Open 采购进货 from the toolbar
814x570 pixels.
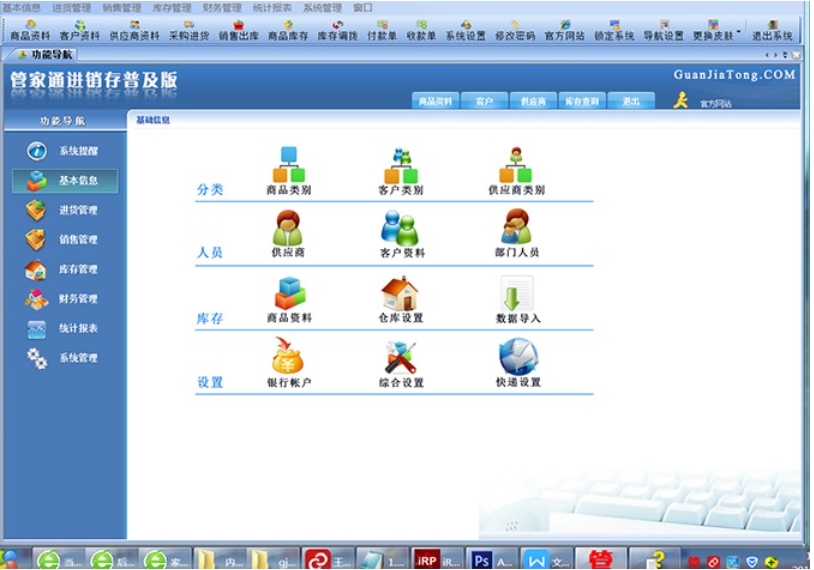[189, 30]
